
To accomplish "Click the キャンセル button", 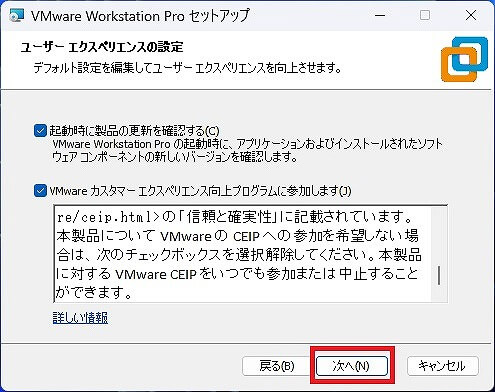I will click(443, 366).
